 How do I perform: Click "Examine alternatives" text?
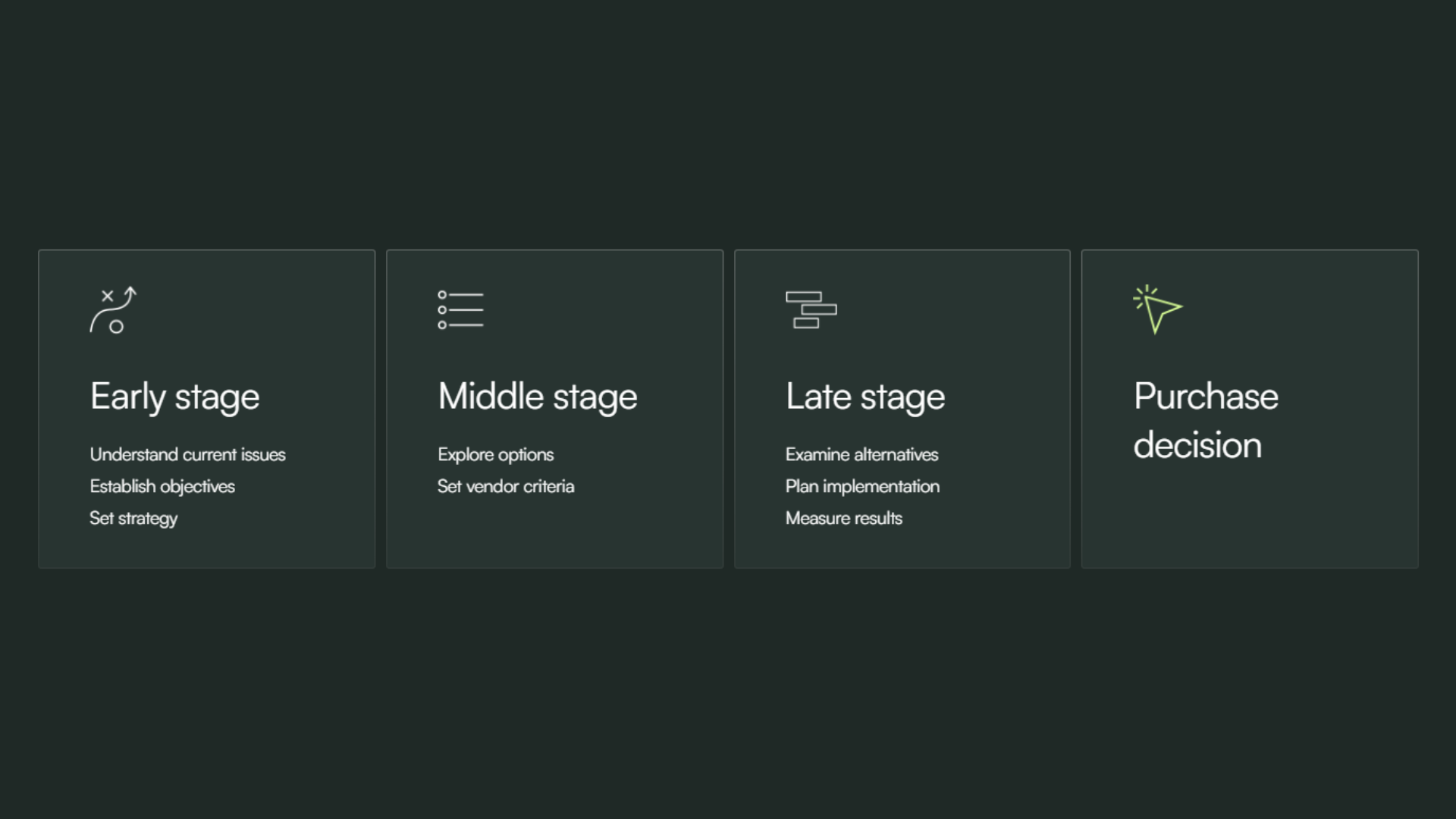[x=861, y=454]
